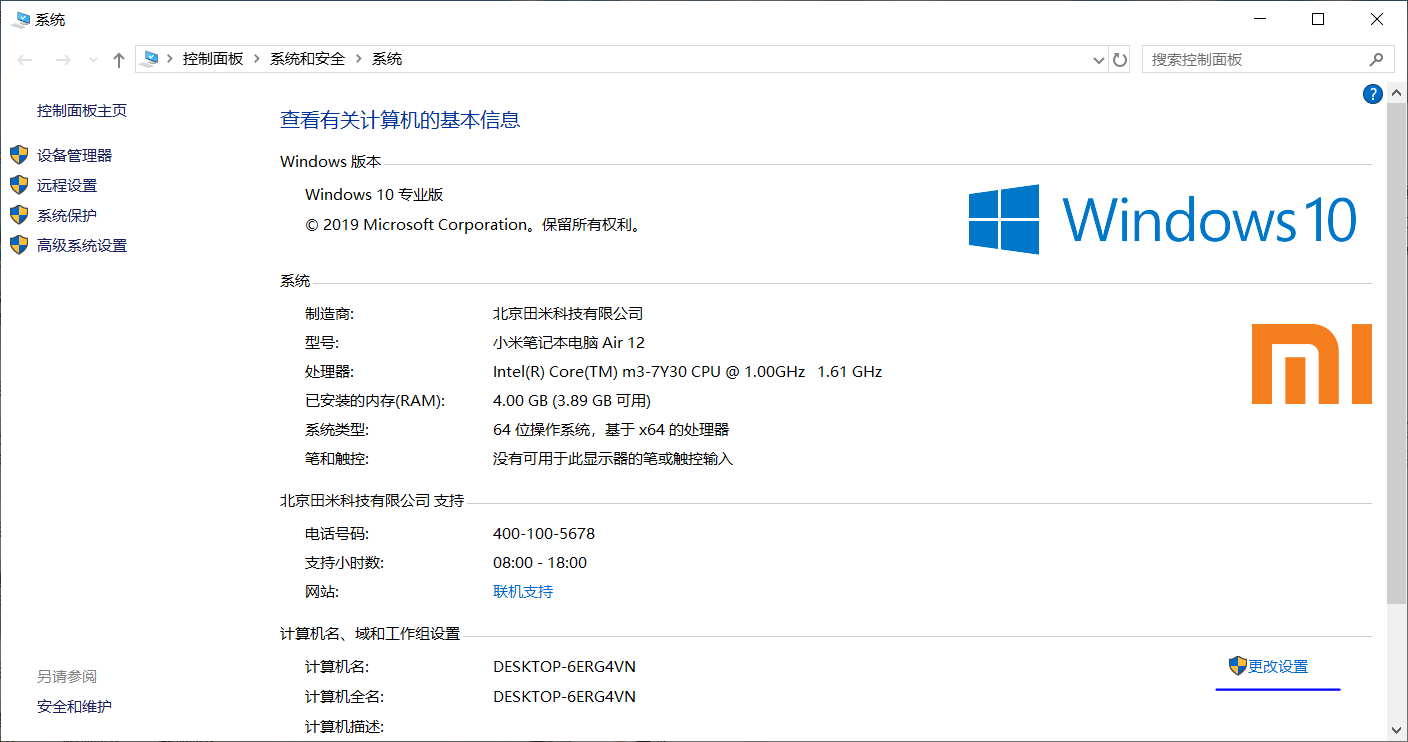Click the processor value Intel Core m3-7Y30
Screen dimensions: 1408x742
tap(687, 371)
